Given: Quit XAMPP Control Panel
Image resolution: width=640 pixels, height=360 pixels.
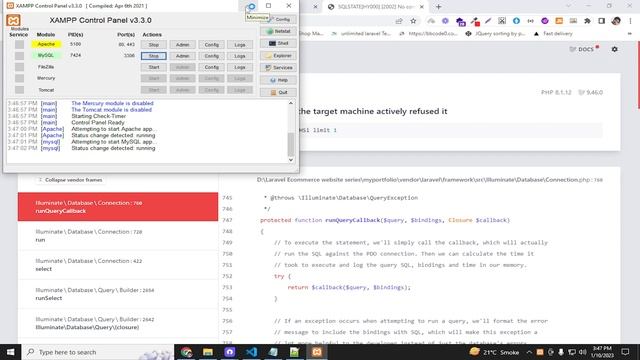Looking at the screenshot, I should (278, 92).
